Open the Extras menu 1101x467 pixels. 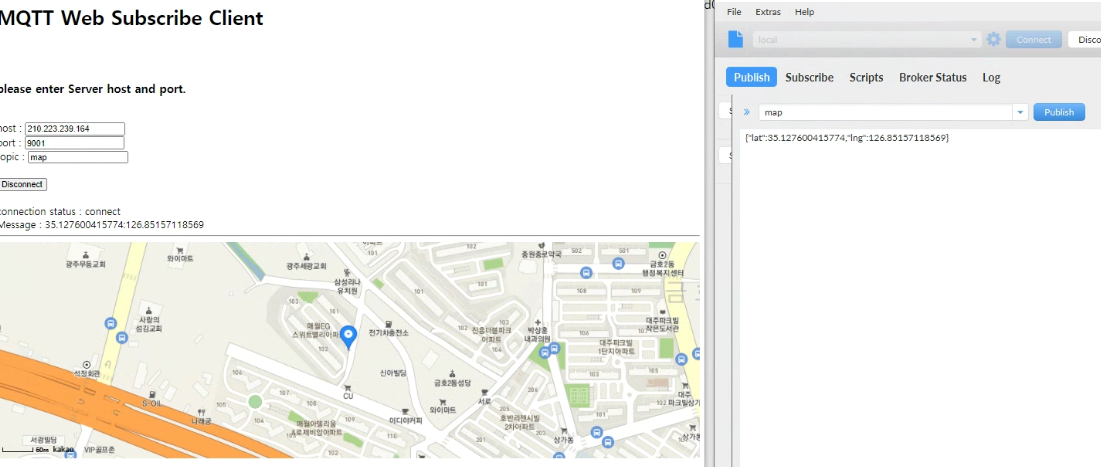point(767,12)
